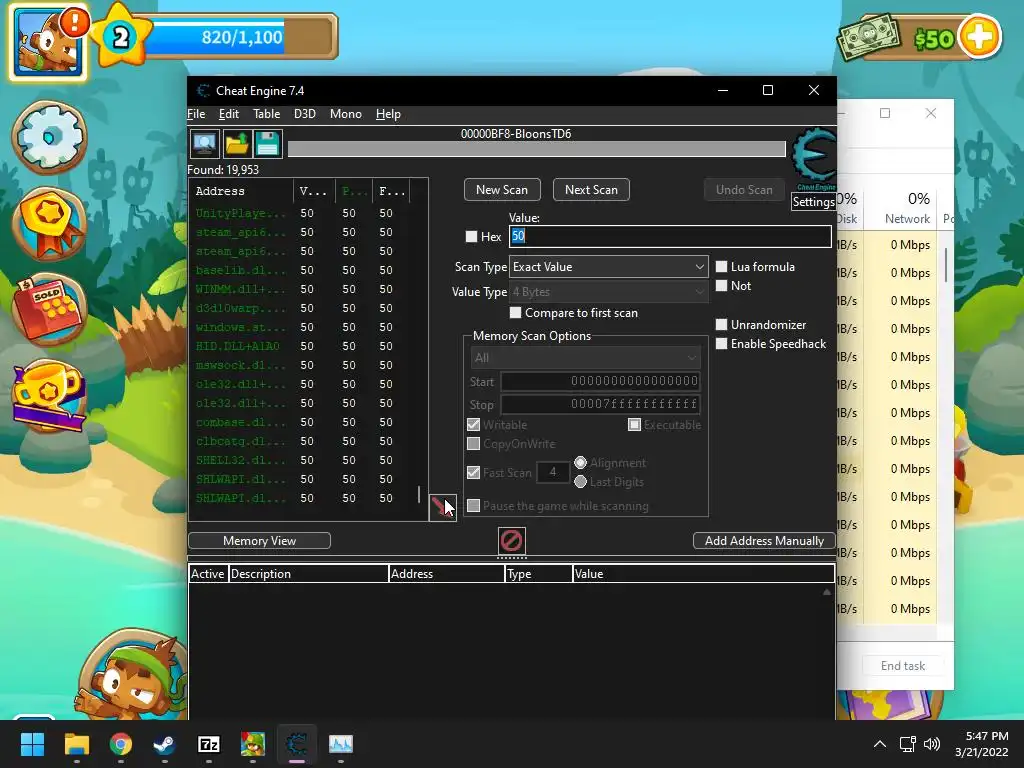Click the New Scan button
This screenshot has height=768, width=1024.
tap(502, 190)
